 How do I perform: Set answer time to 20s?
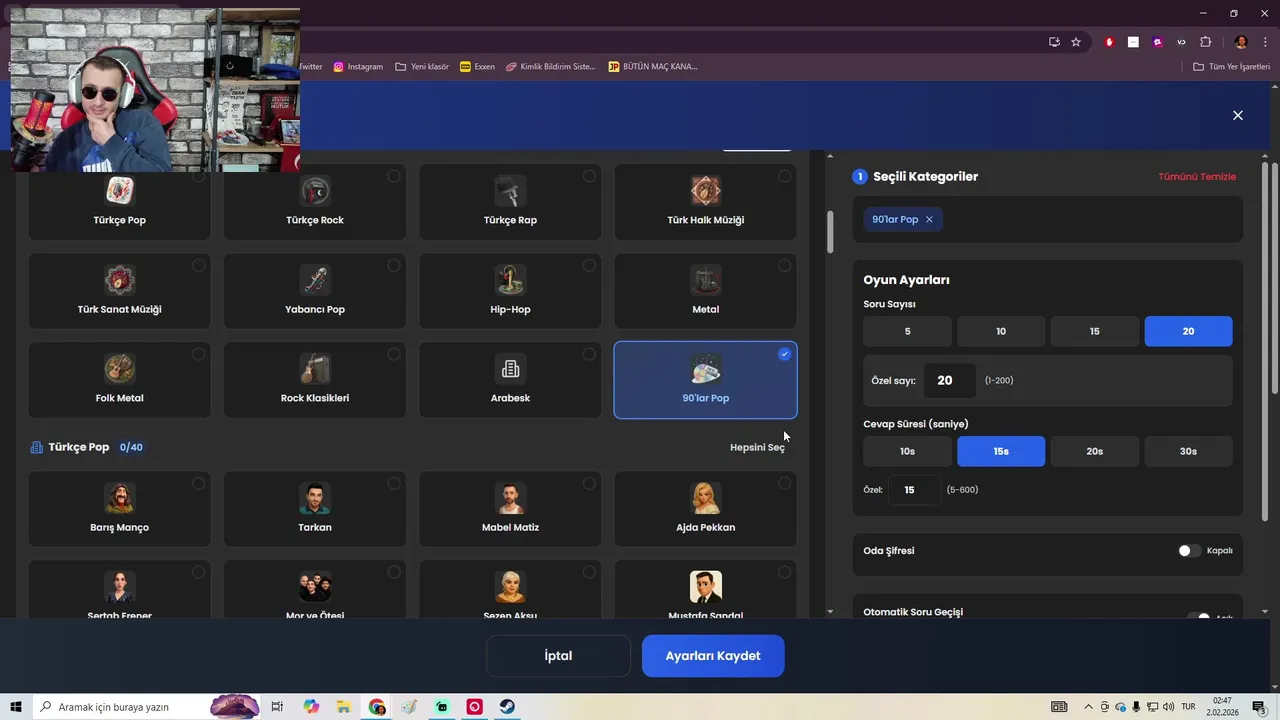click(1095, 451)
